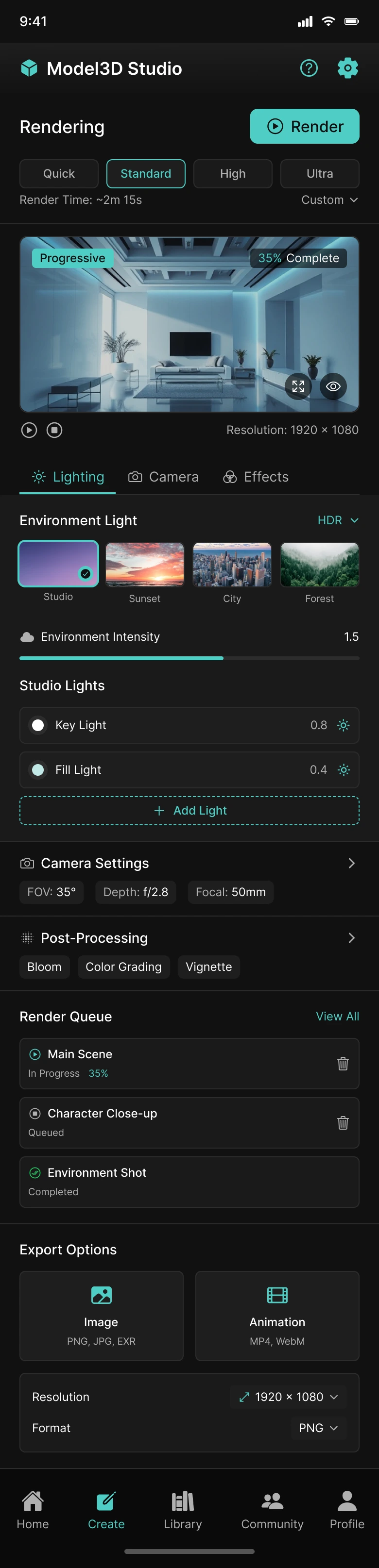Toggle the Fill Light on/off circle
The image size is (379, 1568).
click(x=38, y=770)
